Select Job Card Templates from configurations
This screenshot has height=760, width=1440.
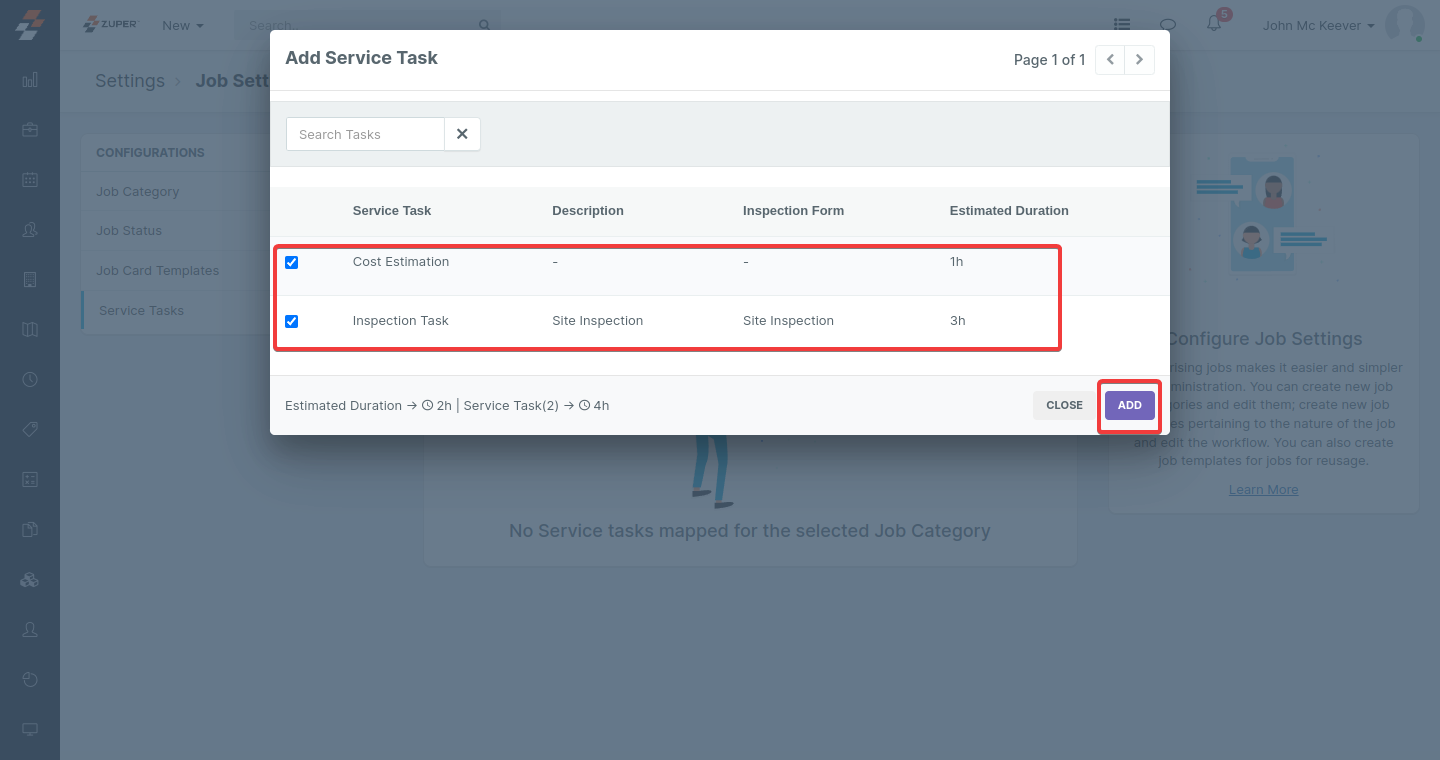[157, 270]
